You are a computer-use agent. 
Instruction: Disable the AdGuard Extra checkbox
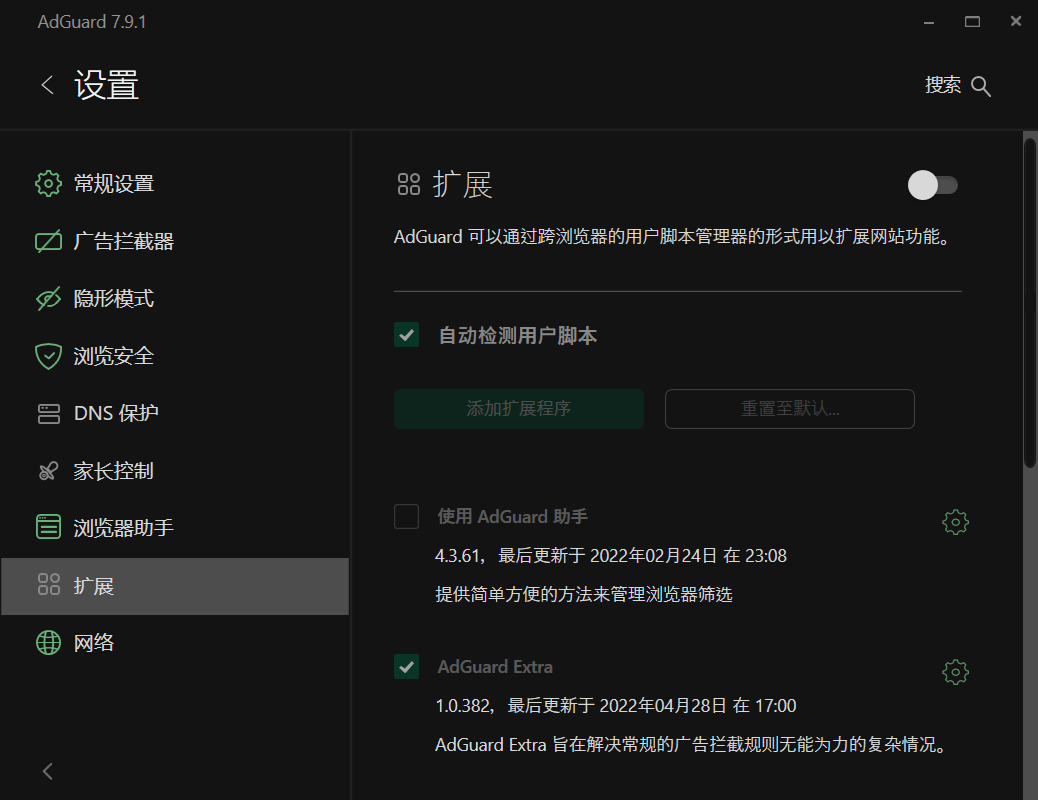coord(406,666)
